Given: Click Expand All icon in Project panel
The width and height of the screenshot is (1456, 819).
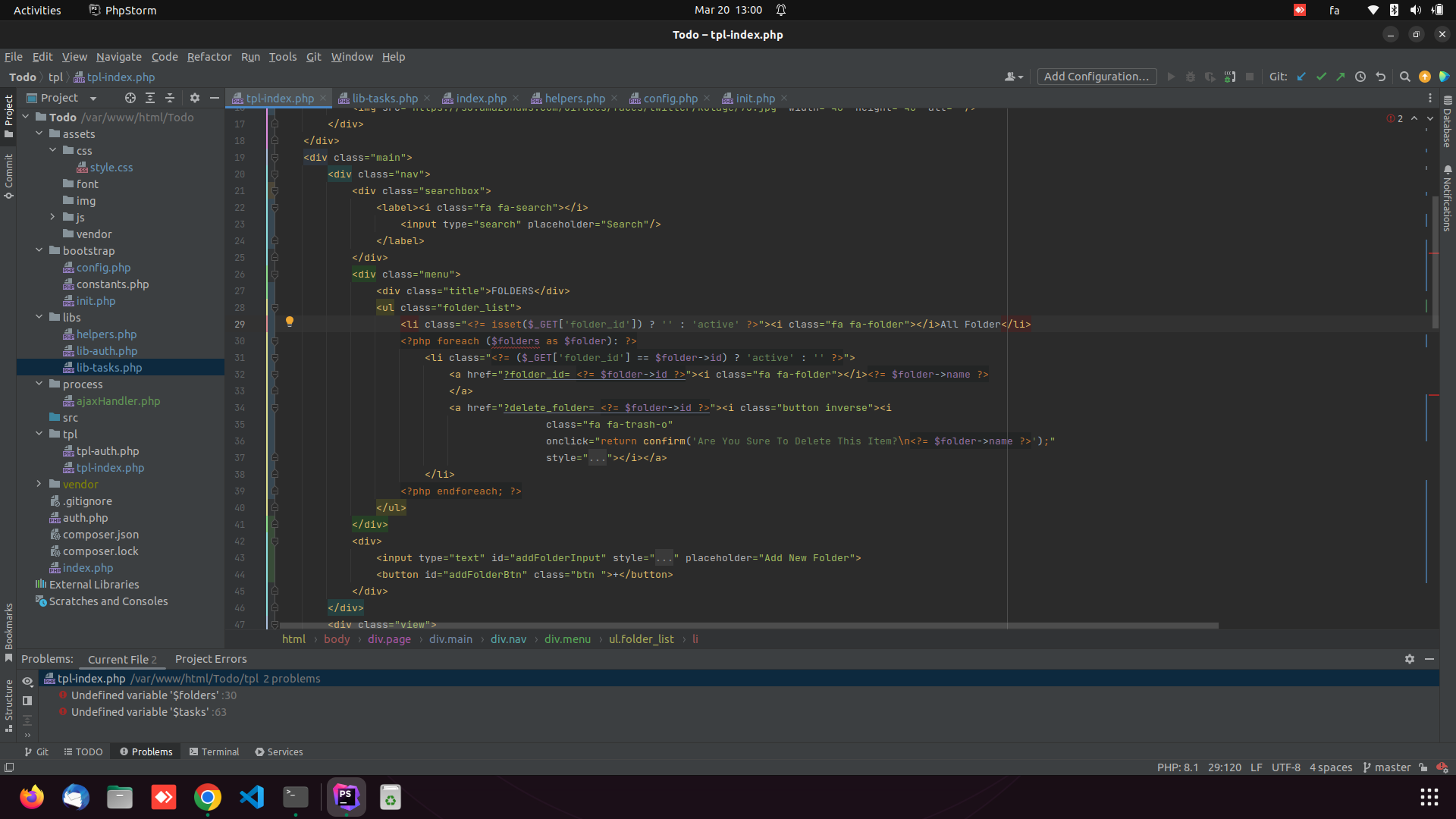Looking at the screenshot, I should pyautogui.click(x=150, y=98).
